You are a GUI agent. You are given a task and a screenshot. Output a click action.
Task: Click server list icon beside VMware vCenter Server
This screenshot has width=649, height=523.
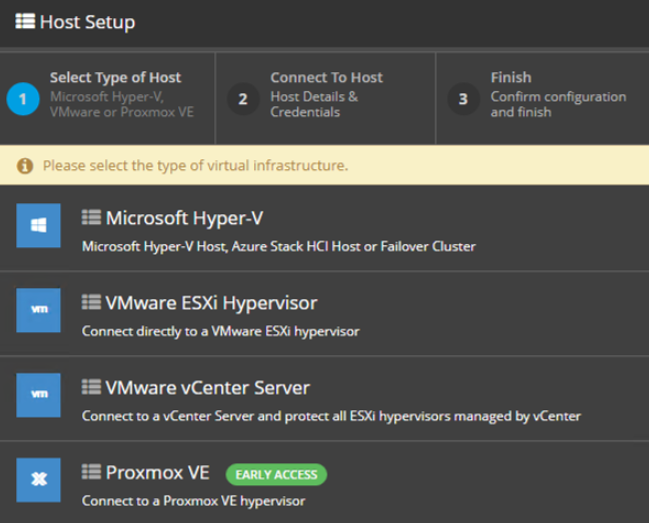(91, 387)
